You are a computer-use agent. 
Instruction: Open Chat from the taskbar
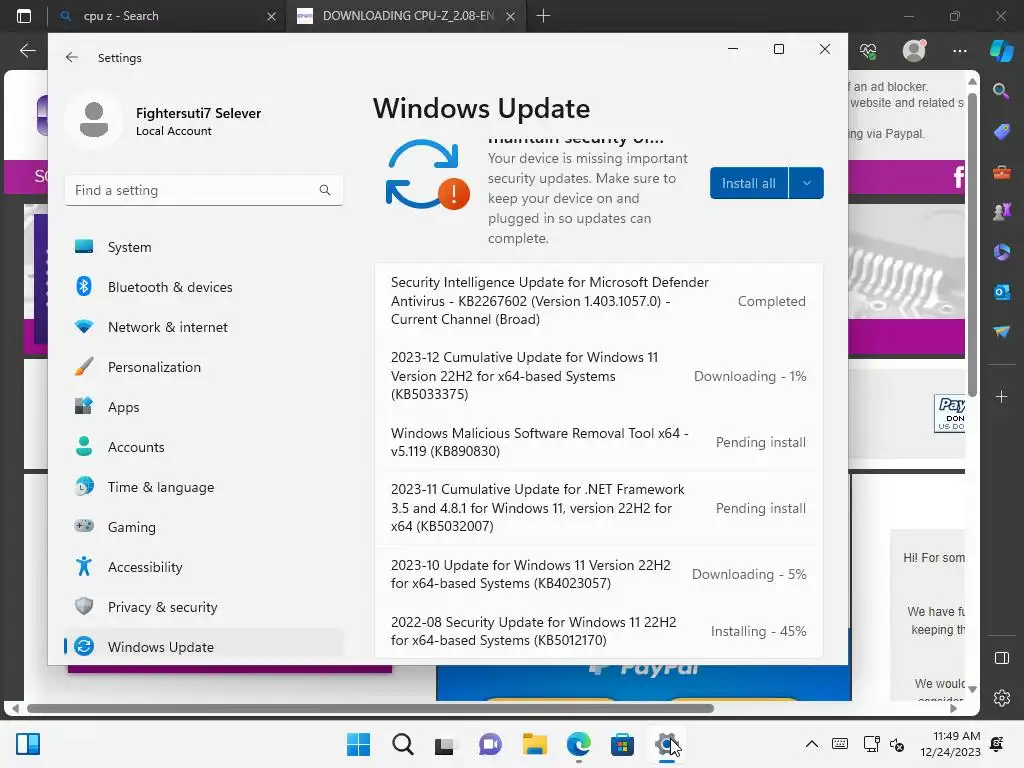coord(490,744)
